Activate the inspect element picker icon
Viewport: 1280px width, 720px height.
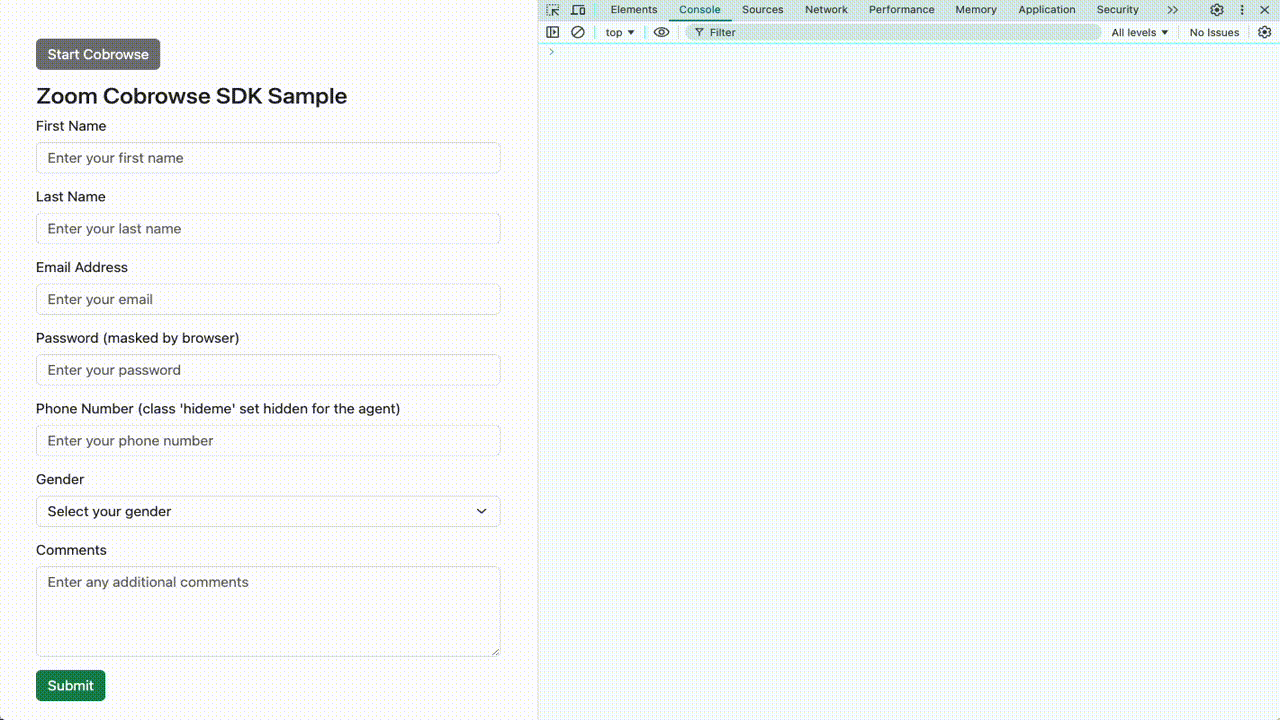(553, 10)
